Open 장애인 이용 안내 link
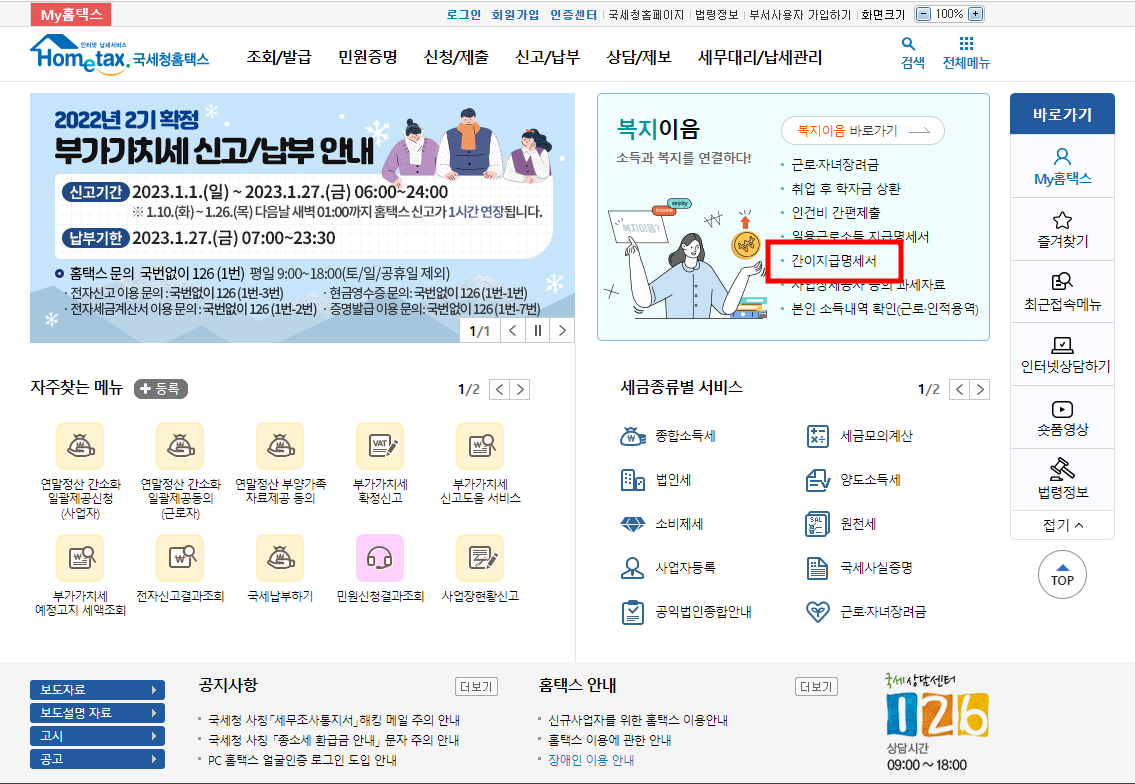This screenshot has height=784, width=1135. (x=591, y=760)
